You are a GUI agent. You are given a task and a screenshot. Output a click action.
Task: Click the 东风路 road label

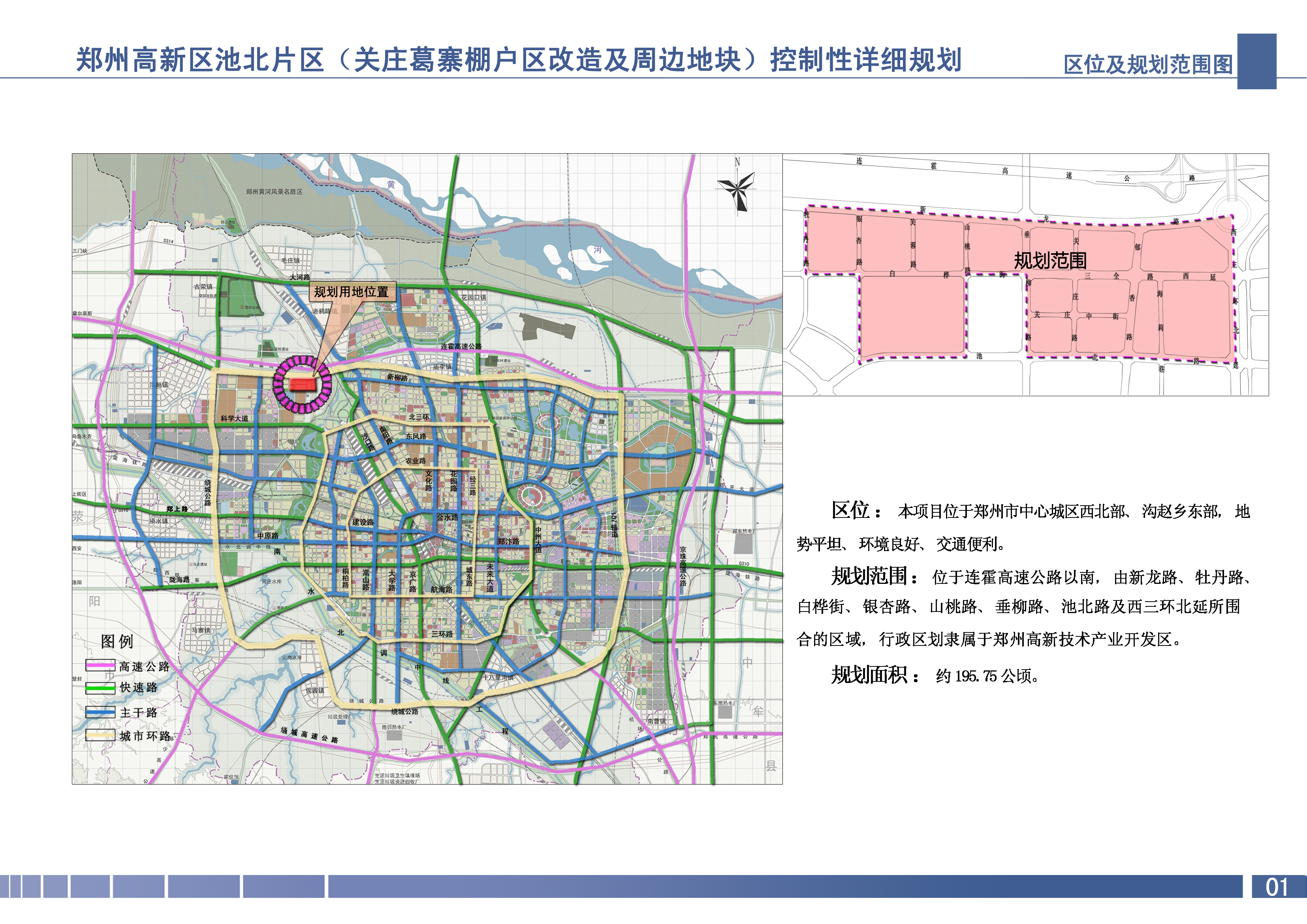(416, 436)
